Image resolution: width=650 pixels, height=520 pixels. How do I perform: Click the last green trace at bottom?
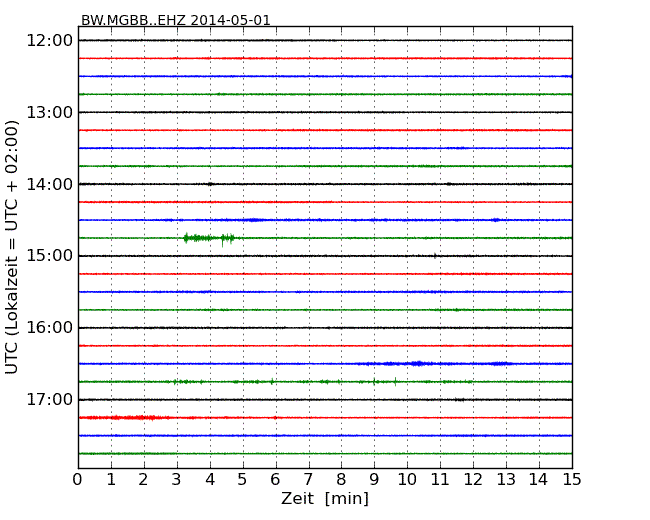[x=325, y=453]
